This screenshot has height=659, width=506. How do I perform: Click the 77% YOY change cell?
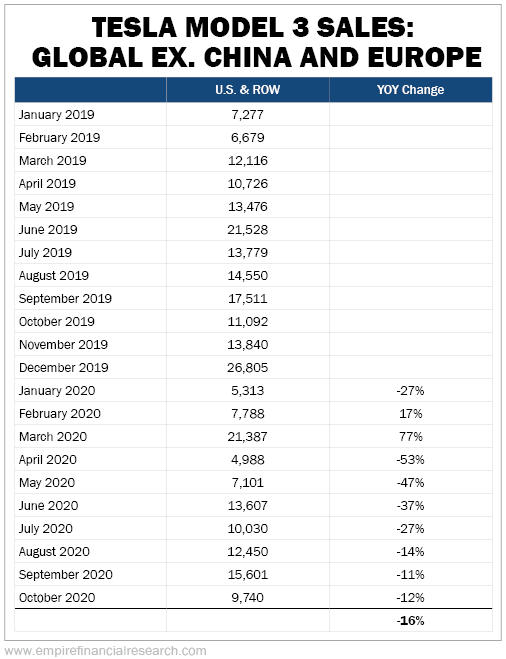[x=411, y=436]
